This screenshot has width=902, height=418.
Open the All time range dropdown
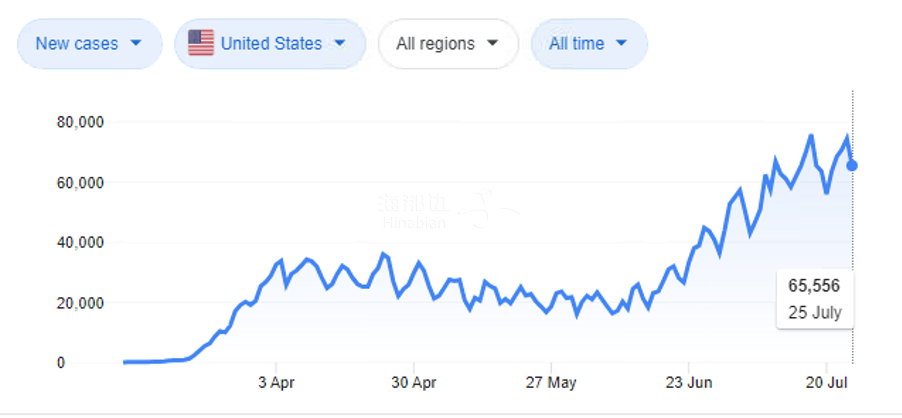(588, 44)
